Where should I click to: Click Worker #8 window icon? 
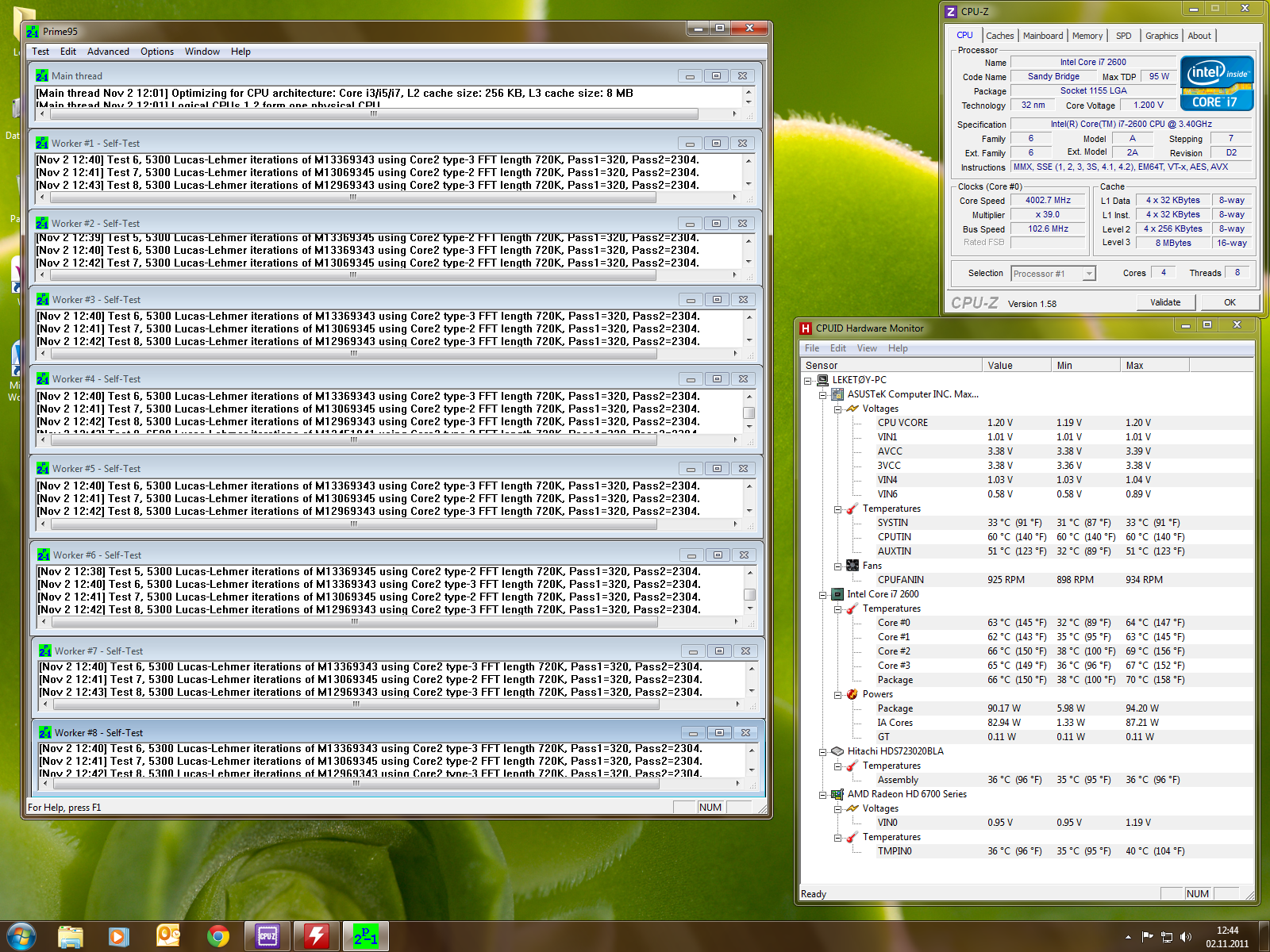pyautogui.click(x=45, y=733)
